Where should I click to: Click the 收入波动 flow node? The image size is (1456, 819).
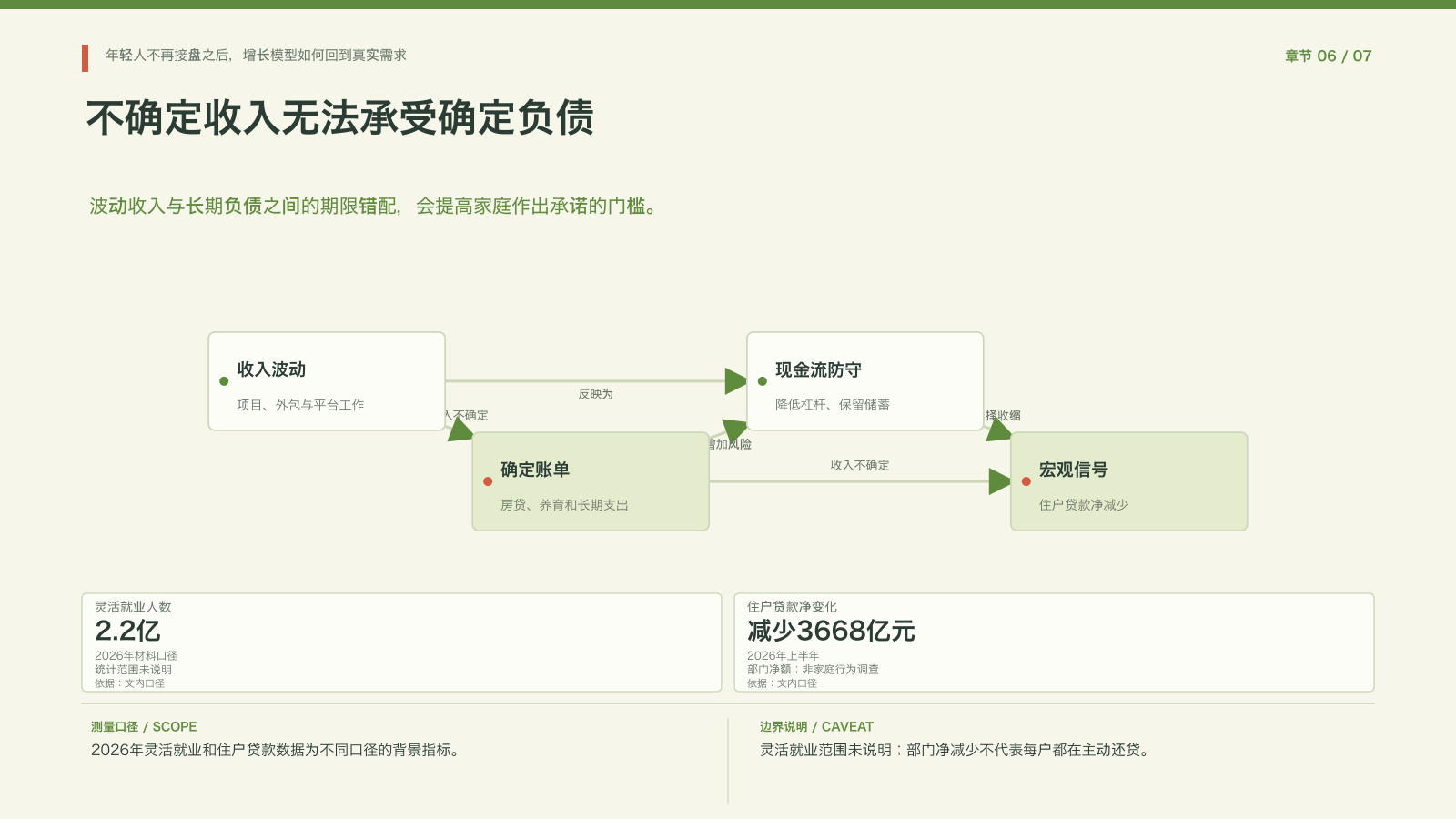(x=327, y=381)
